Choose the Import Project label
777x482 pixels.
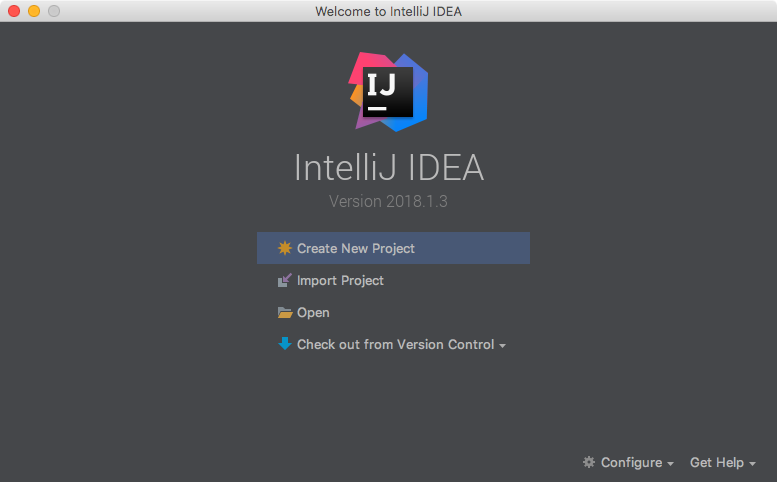(x=340, y=280)
